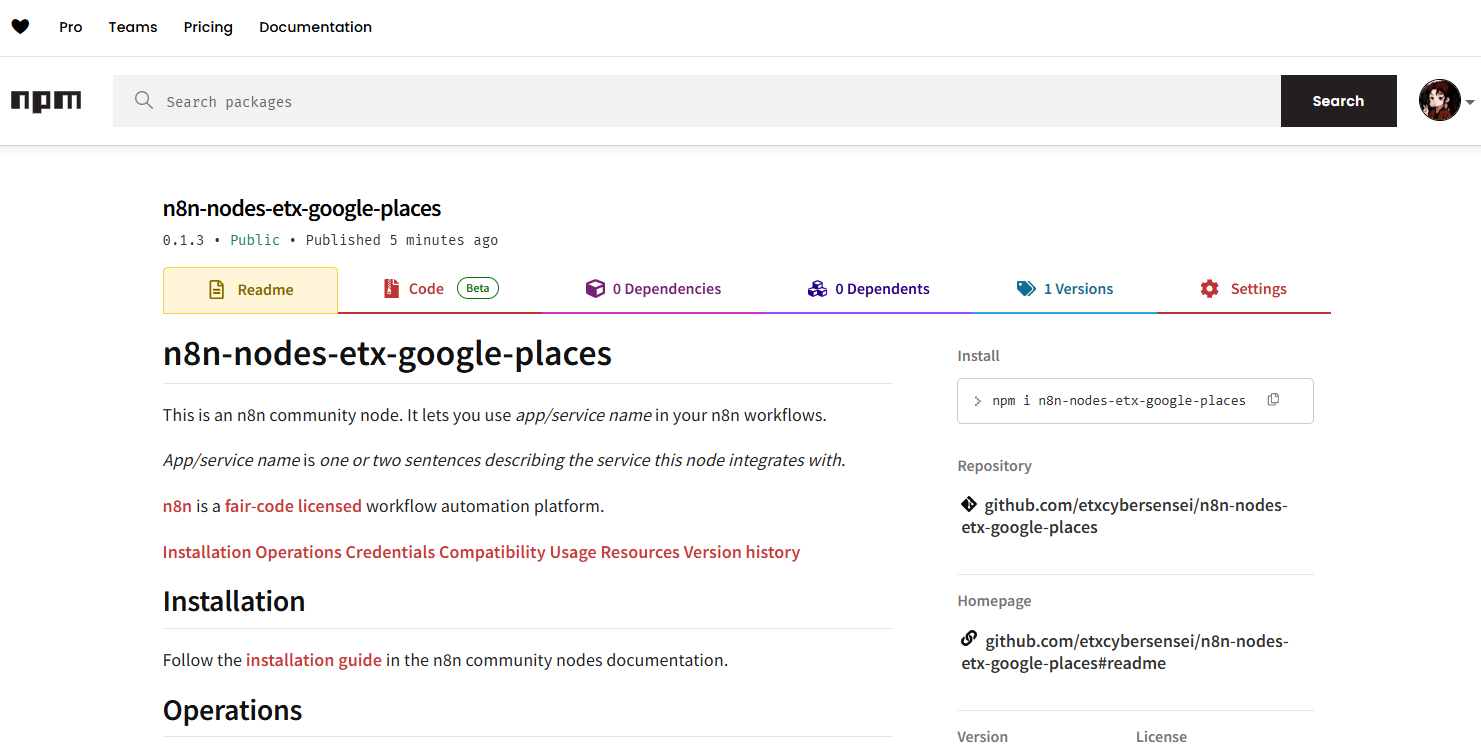Click the Homepage sidebar label
This screenshot has width=1481, height=744.
click(x=994, y=601)
